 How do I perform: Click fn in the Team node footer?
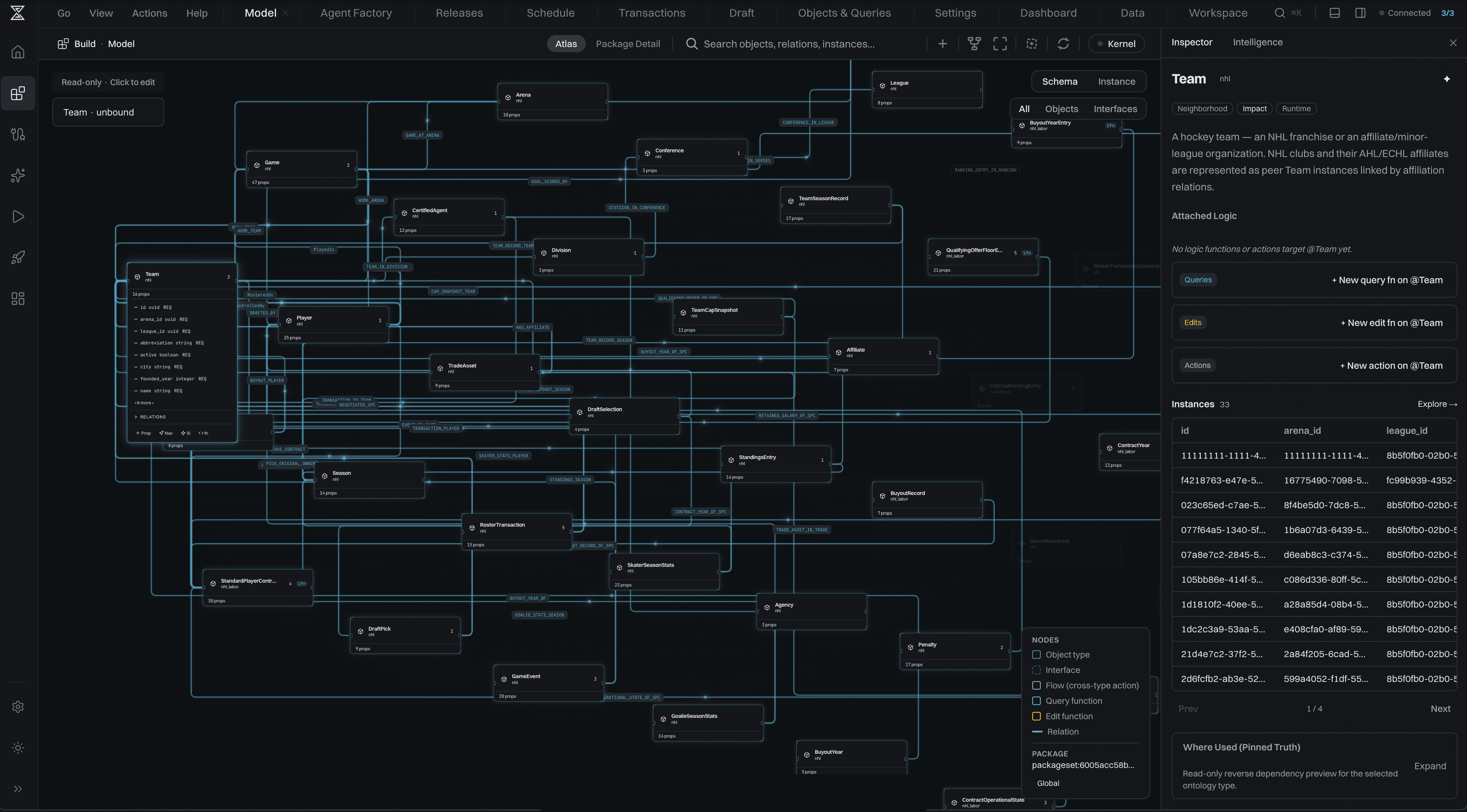click(x=203, y=433)
